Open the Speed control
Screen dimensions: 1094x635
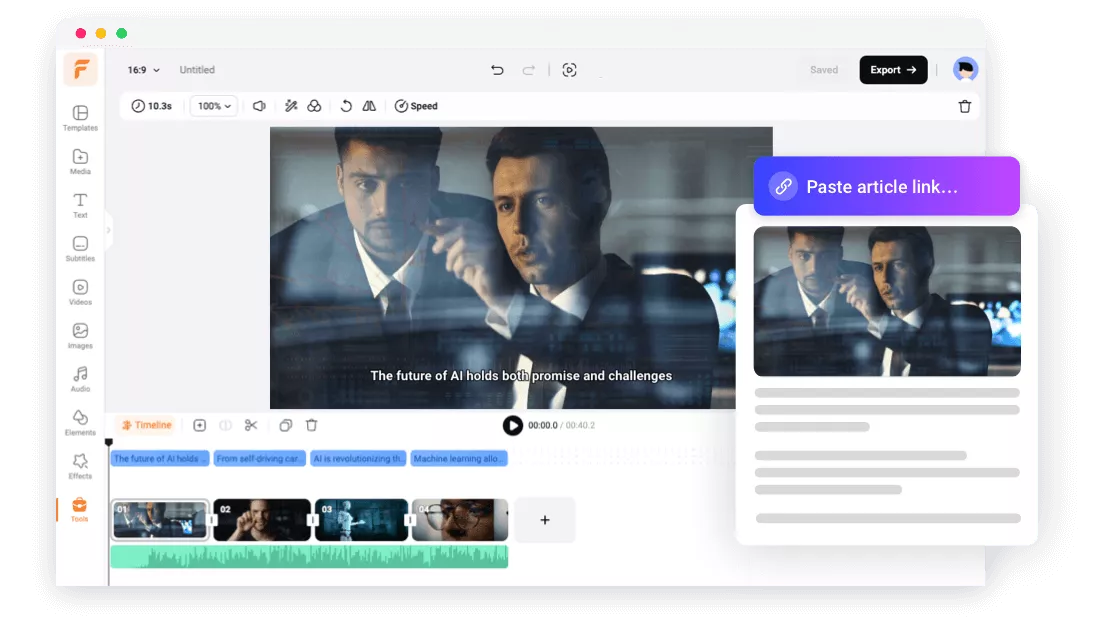417,106
